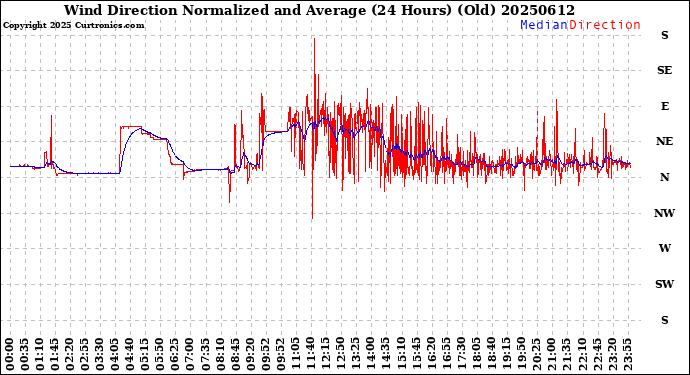Click the 12:15 time axis label
The height and width of the screenshot is (375, 690).
click(326, 354)
